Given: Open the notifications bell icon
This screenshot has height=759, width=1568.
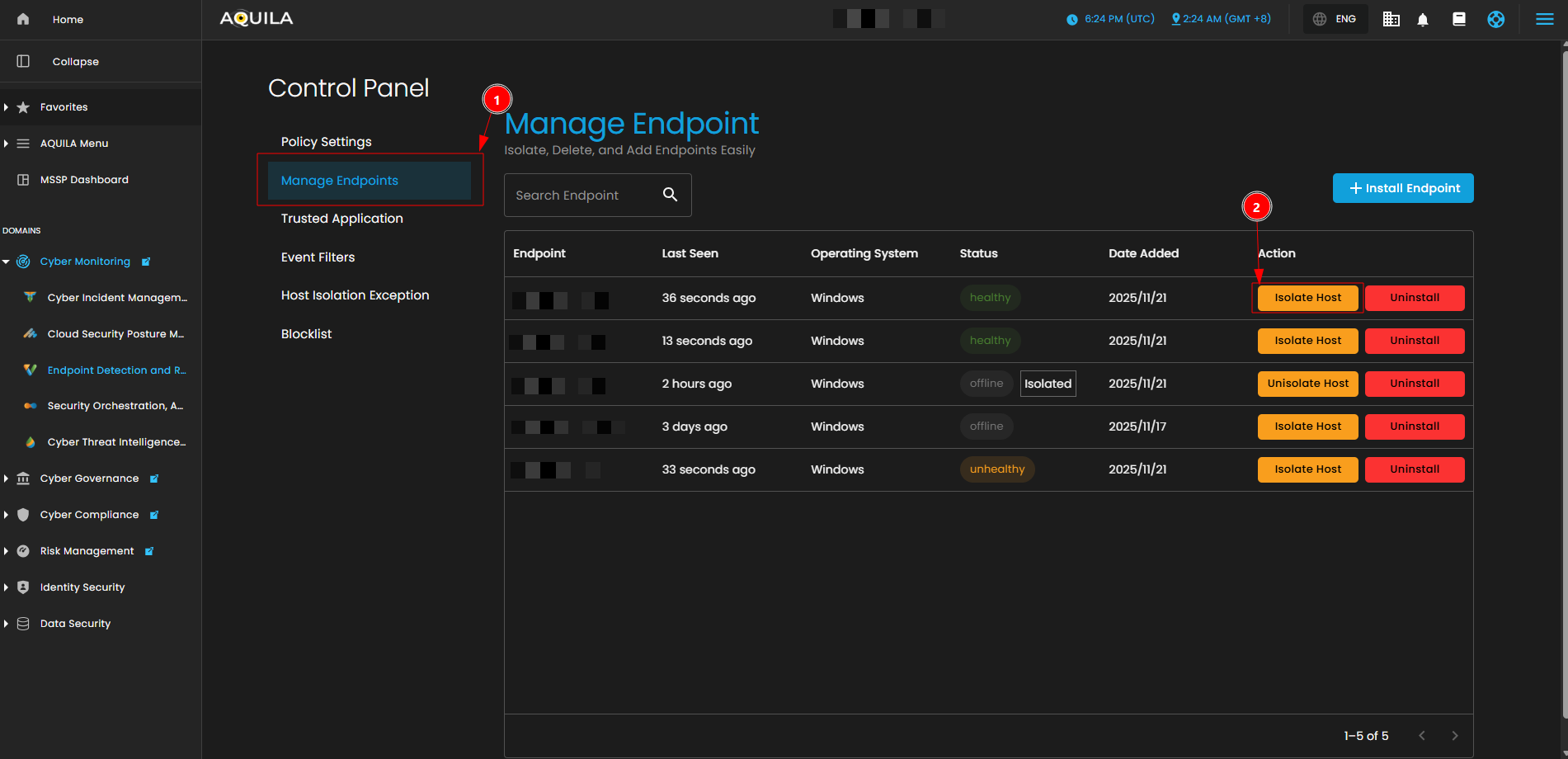Looking at the screenshot, I should coord(1423,20).
